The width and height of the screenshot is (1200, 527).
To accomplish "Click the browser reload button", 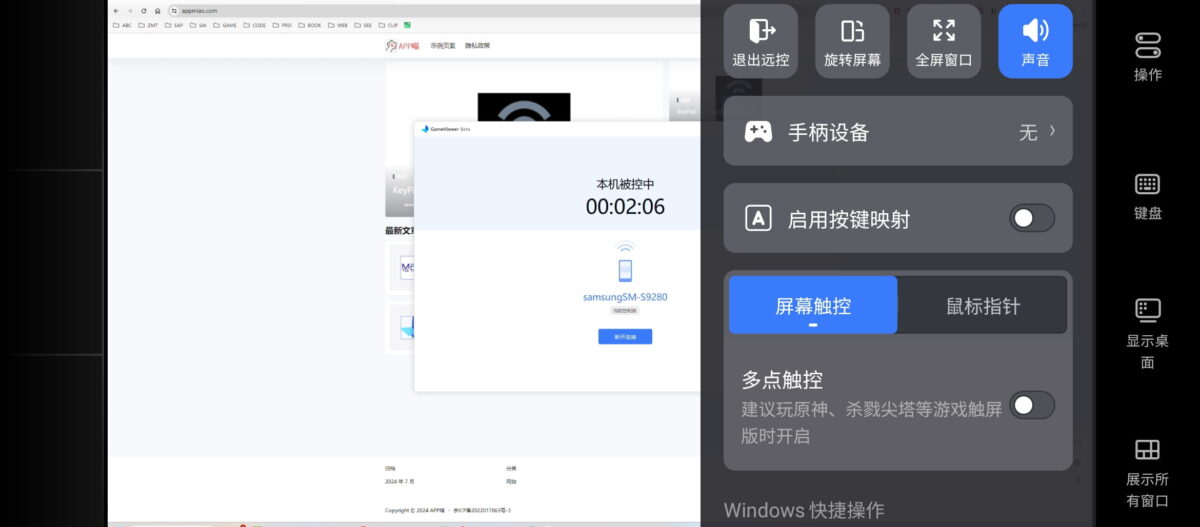I will pyautogui.click(x=144, y=10).
